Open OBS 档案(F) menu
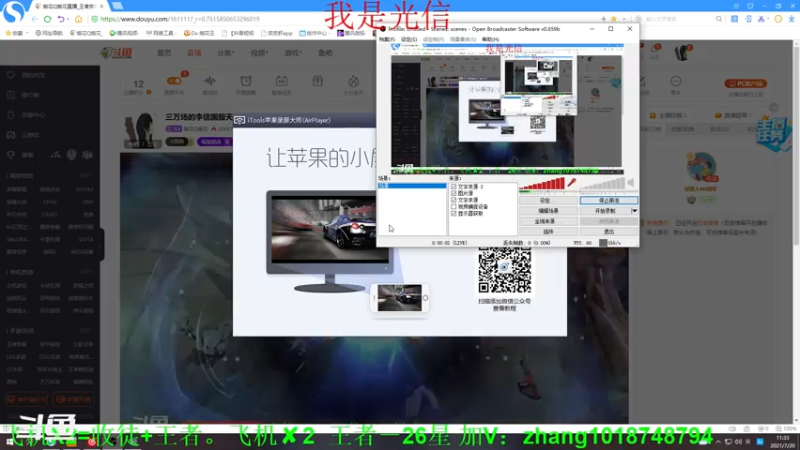Image resolution: width=800 pixels, height=450 pixels. click(x=386, y=39)
